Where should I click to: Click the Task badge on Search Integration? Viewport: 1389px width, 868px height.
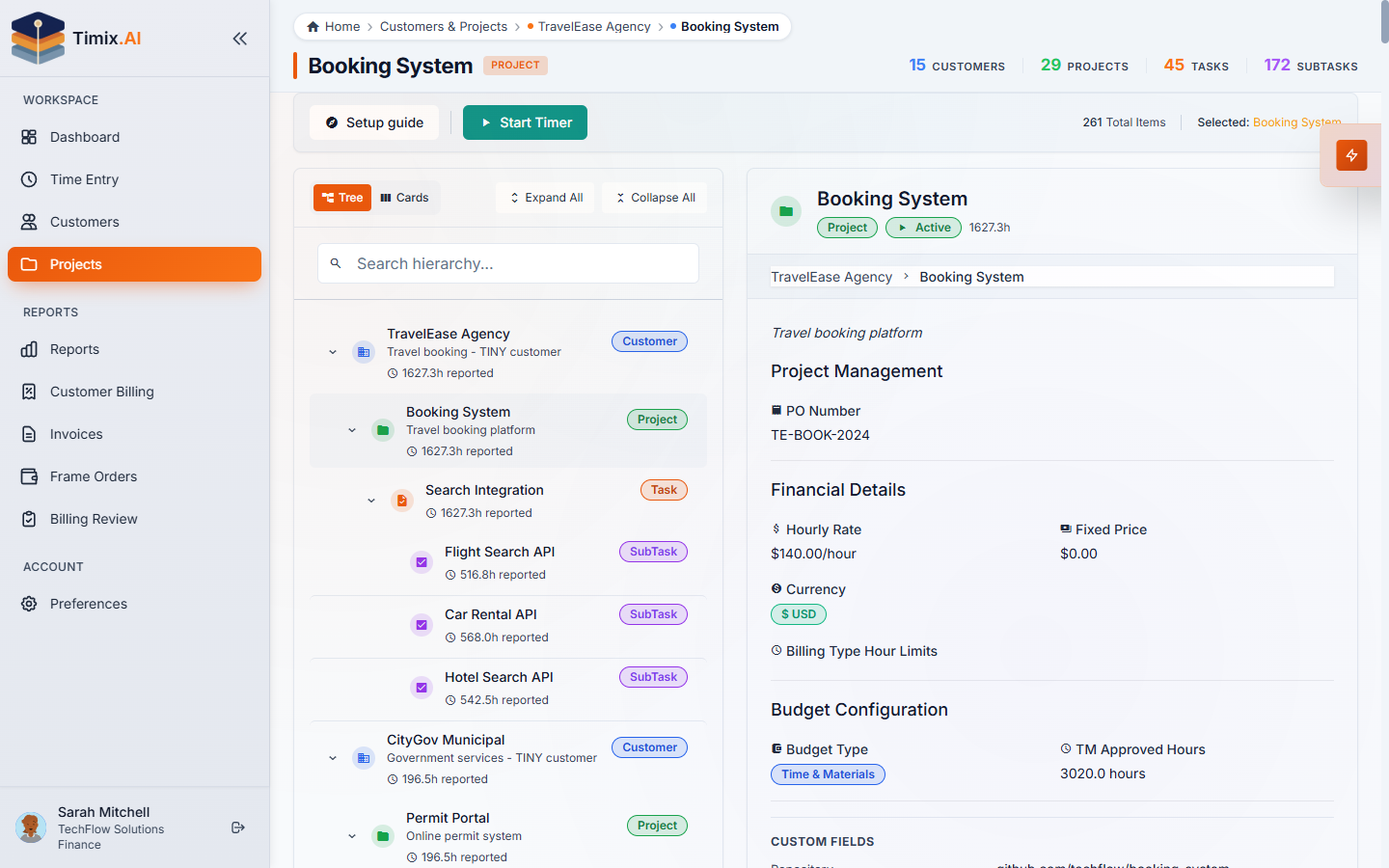(664, 490)
